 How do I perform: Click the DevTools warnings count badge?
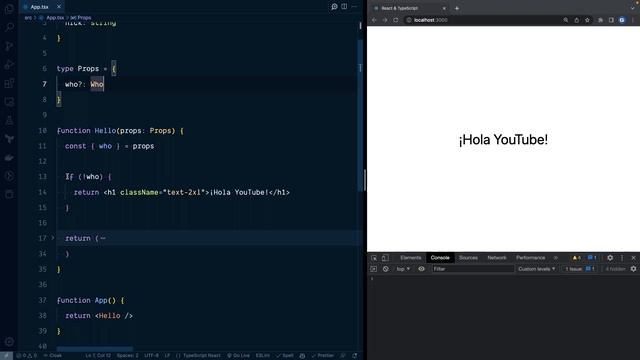[577, 258]
